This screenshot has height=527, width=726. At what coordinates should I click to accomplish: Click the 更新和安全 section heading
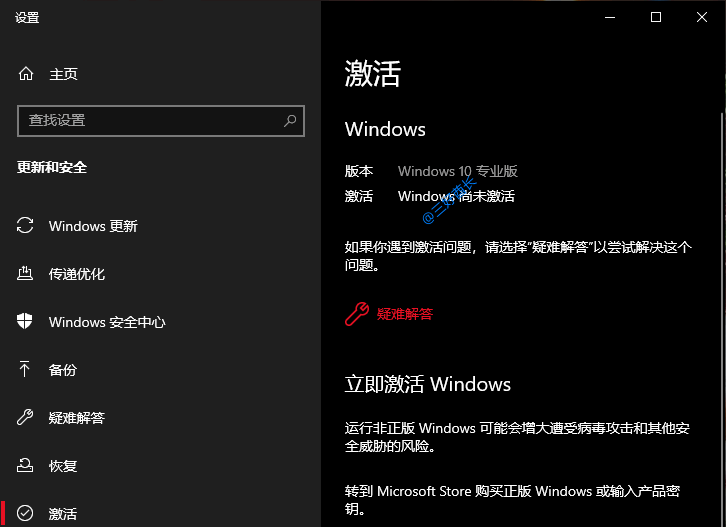coord(52,167)
